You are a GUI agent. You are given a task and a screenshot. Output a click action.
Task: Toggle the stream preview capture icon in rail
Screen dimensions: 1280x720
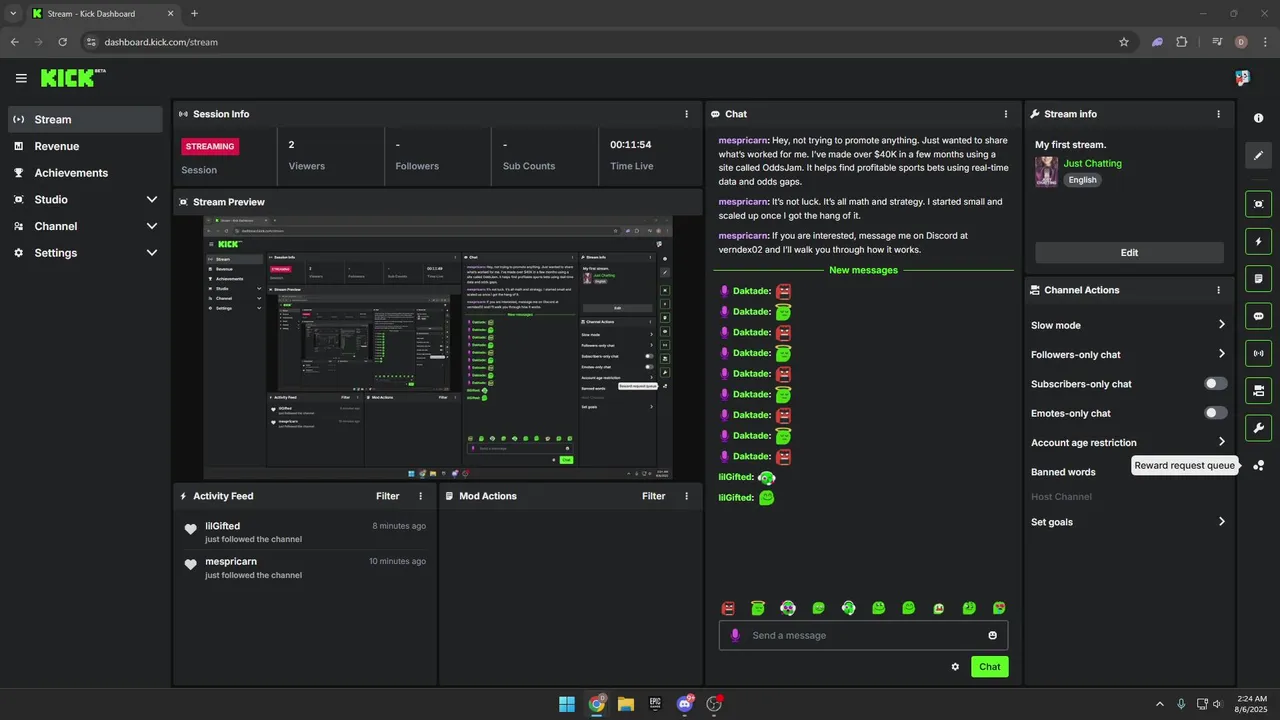(x=1258, y=204)
